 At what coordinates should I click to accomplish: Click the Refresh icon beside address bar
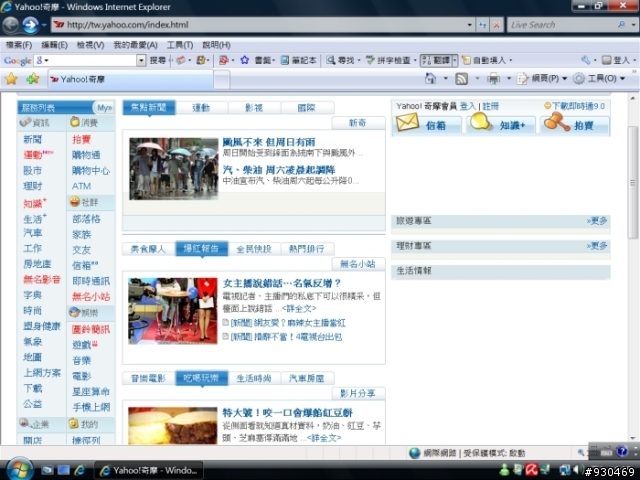pos(482,25)
